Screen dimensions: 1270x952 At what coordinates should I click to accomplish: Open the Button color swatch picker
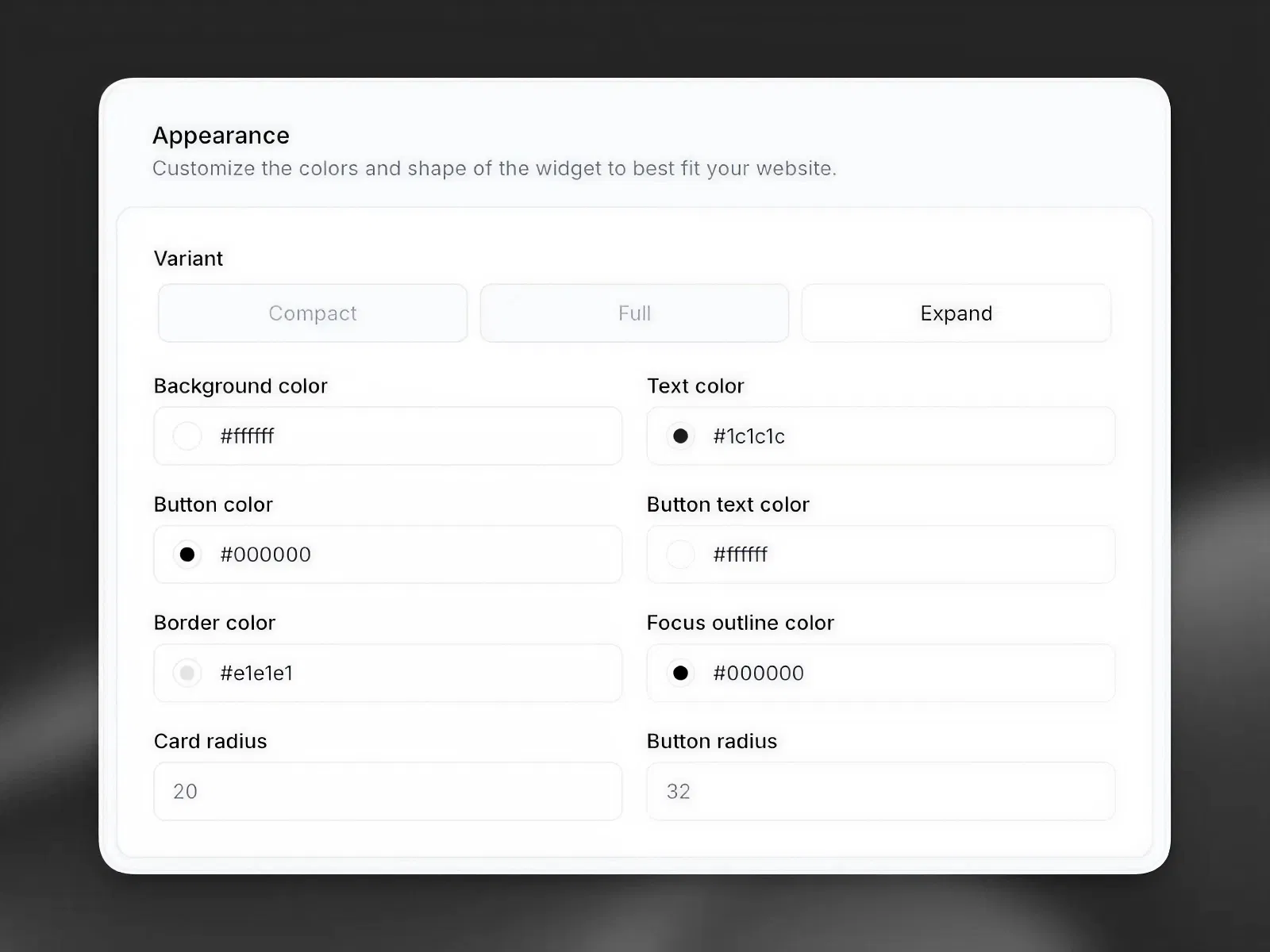[x=187, y=555]
